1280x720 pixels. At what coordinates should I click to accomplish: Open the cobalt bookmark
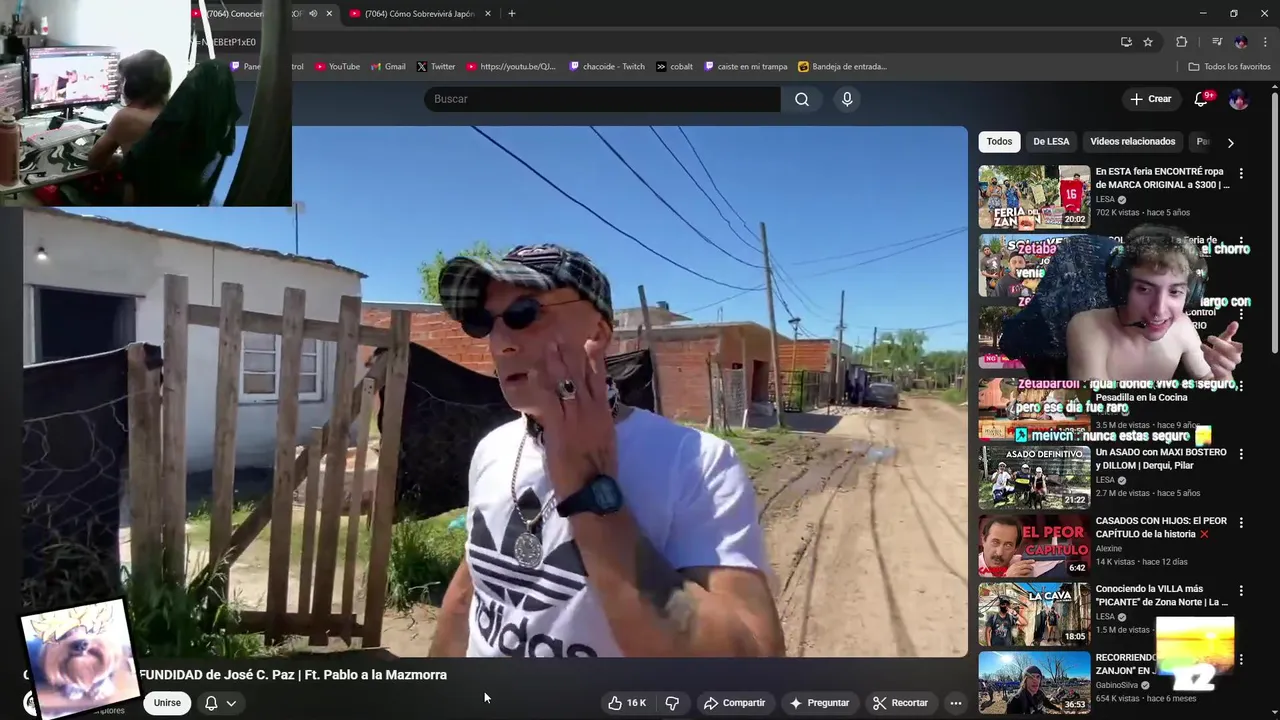[x=675, y=67]
